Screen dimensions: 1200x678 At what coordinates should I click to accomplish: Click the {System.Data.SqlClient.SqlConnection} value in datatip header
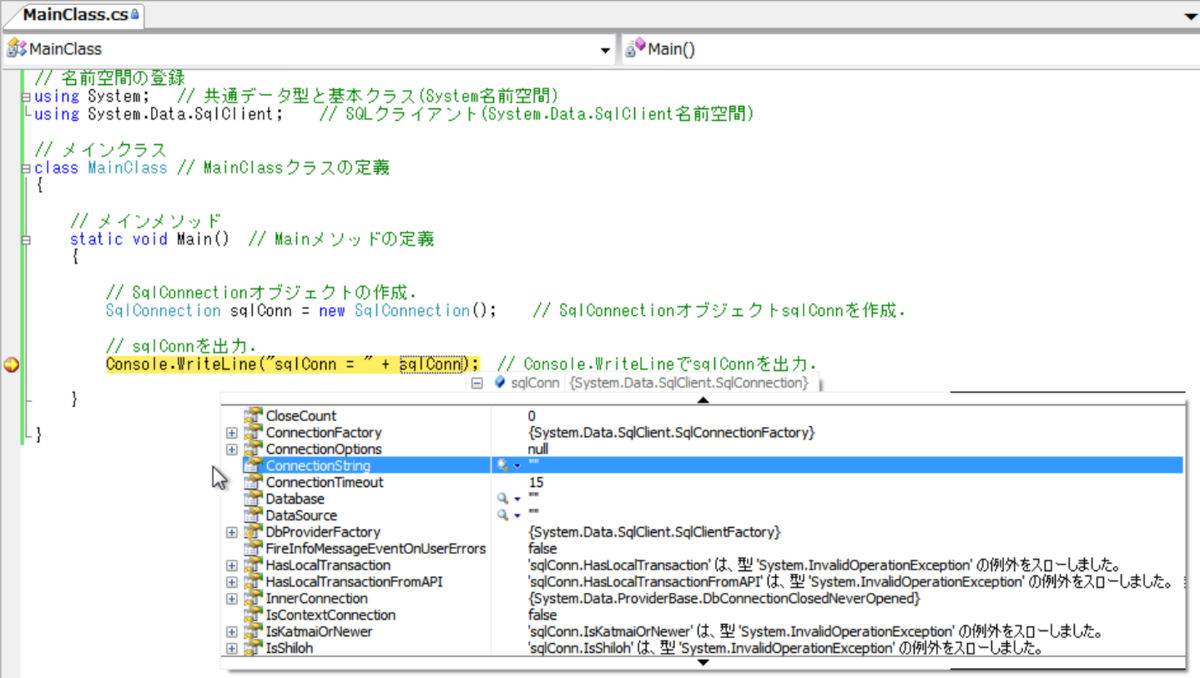[x=689, y=383]
